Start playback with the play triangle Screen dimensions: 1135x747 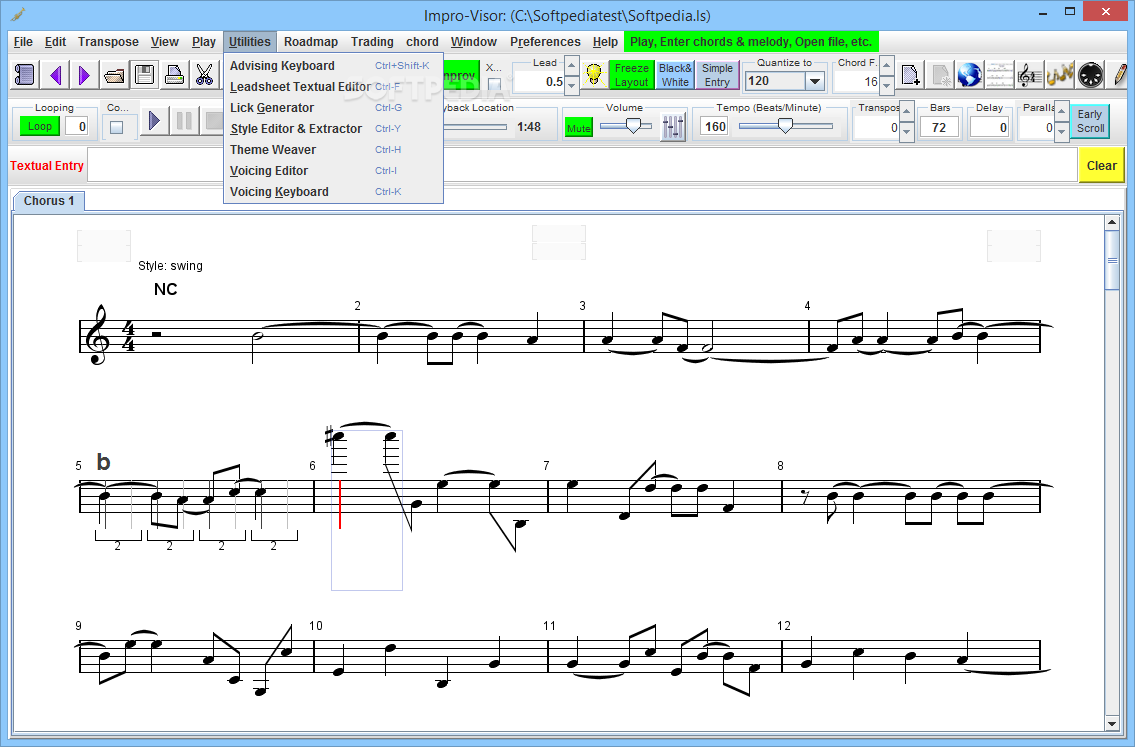coord(154,120)
